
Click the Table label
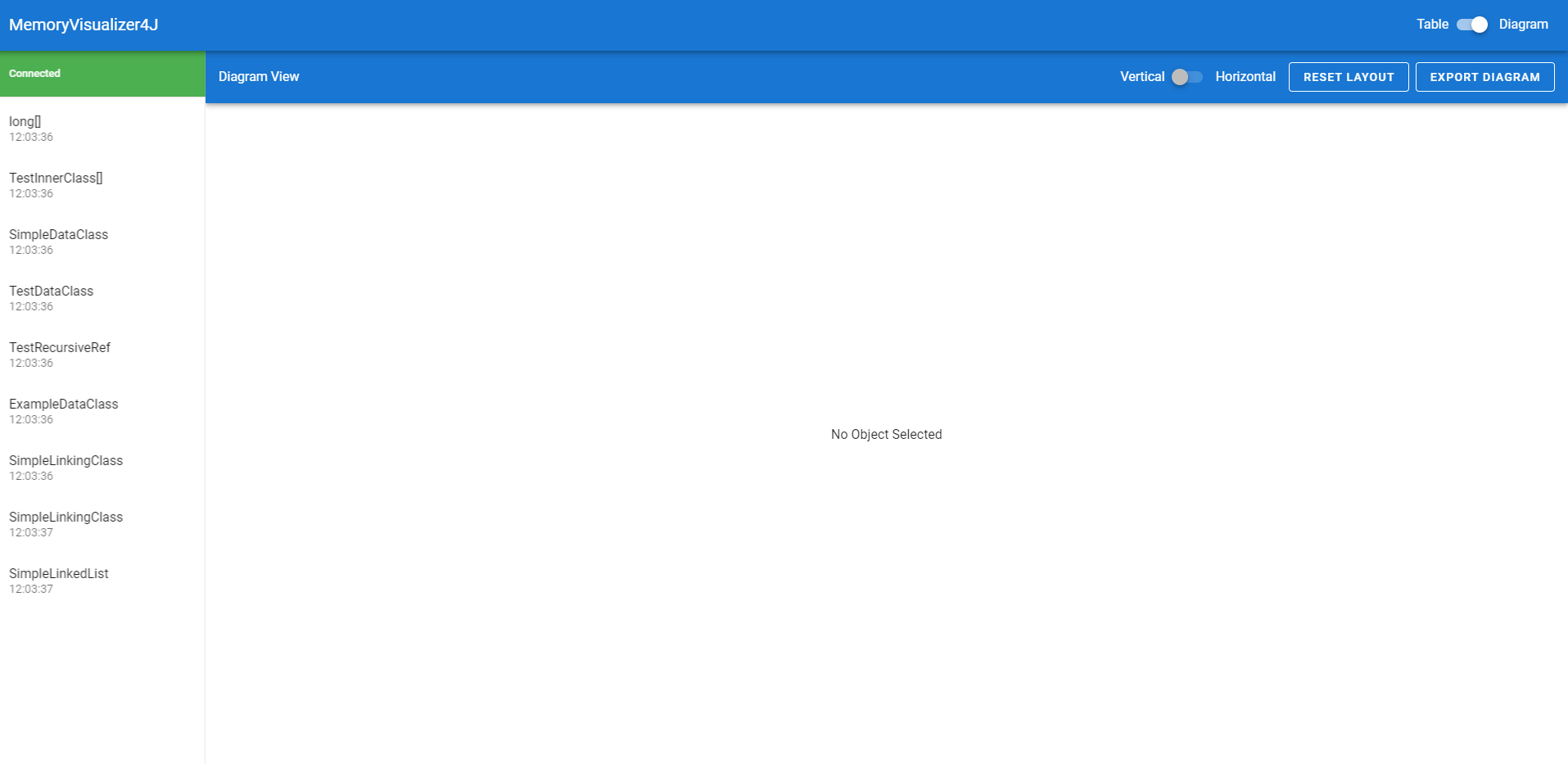point(1432,25)
